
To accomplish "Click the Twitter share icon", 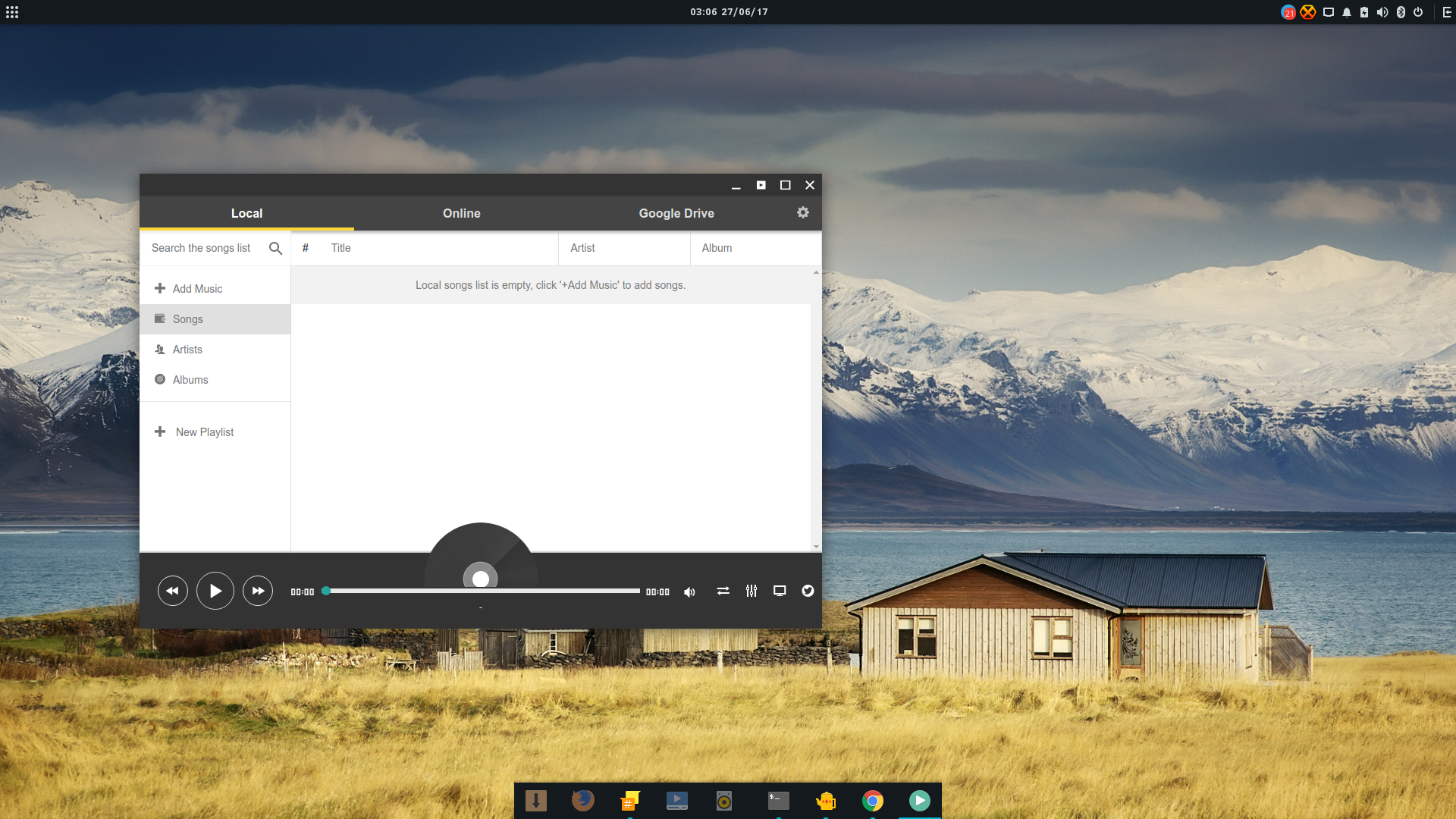I will click(x=808, y=591).
